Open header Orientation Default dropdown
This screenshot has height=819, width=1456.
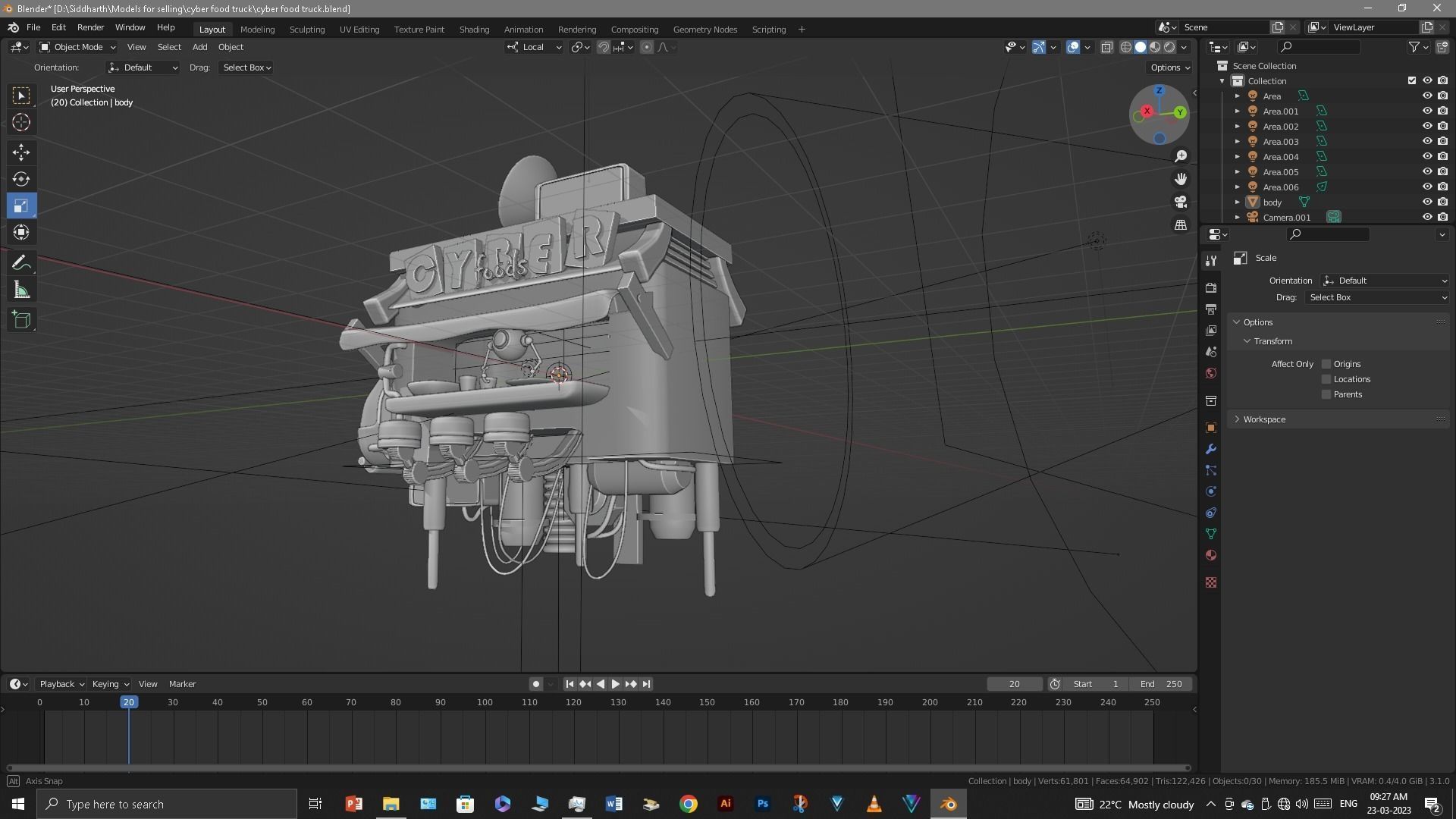[143, 67]
